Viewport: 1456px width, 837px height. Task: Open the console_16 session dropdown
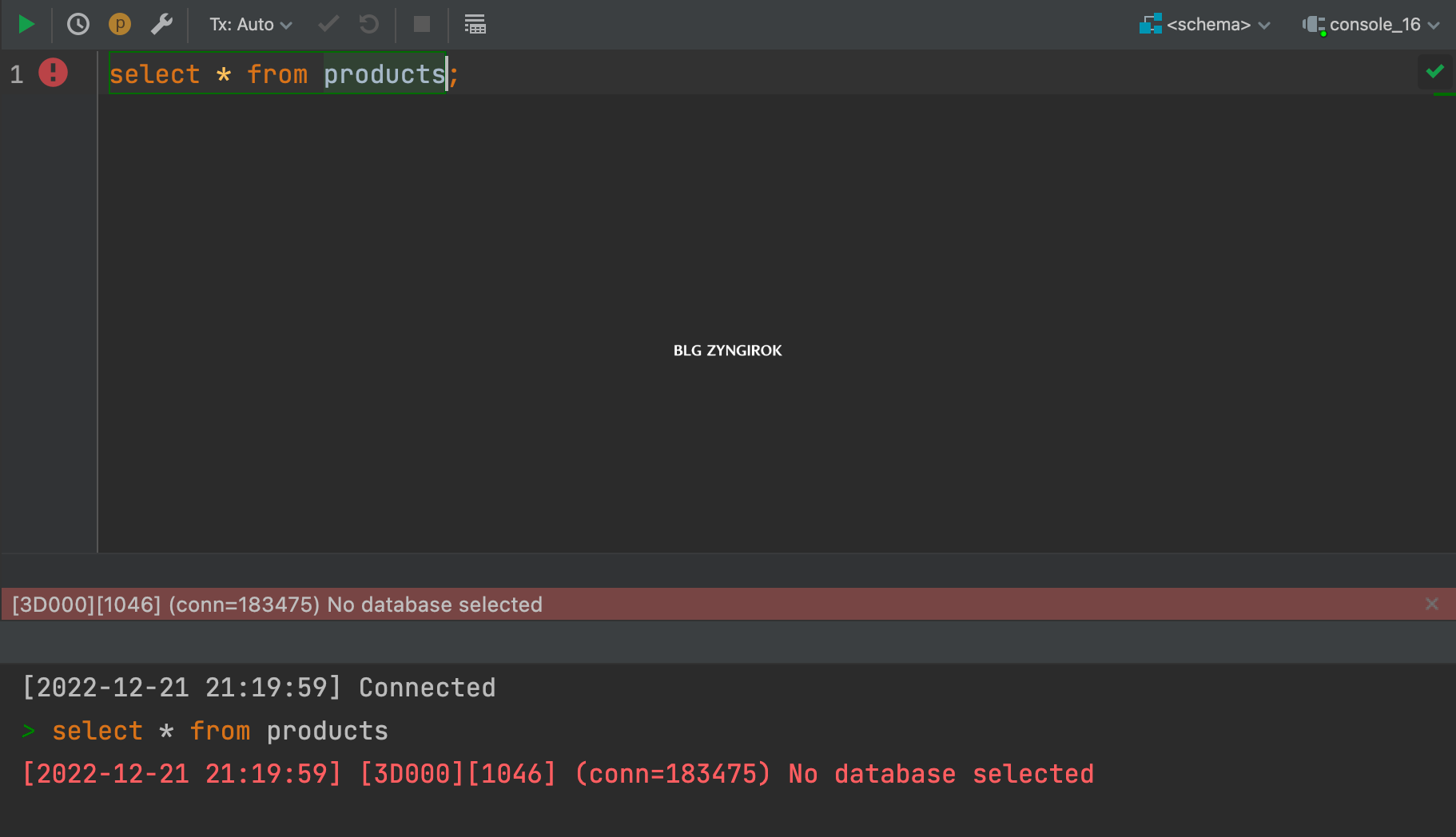[x=1371, y=25]
